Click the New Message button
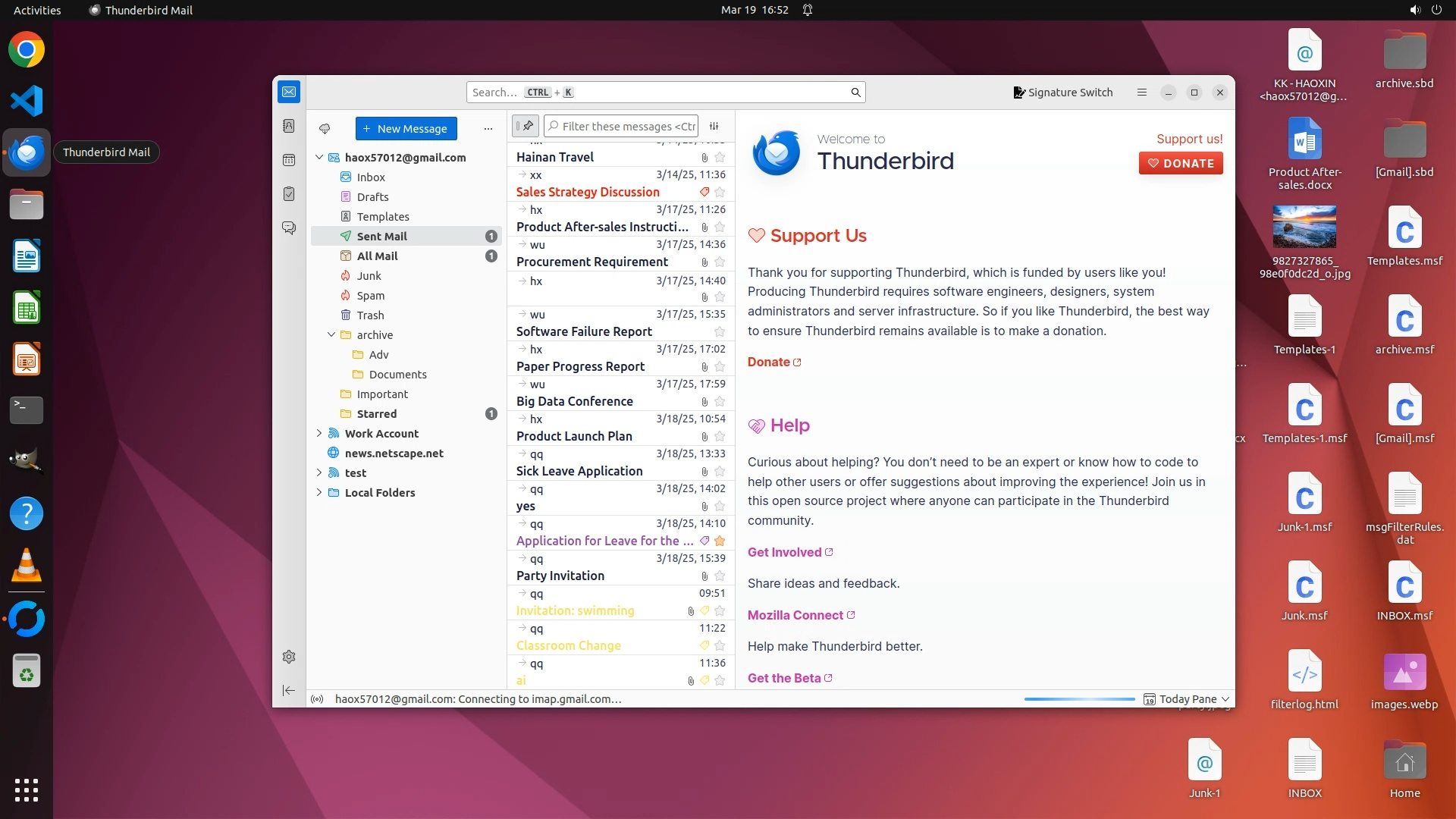This screenshot has height=819, width=1456. 406,128
